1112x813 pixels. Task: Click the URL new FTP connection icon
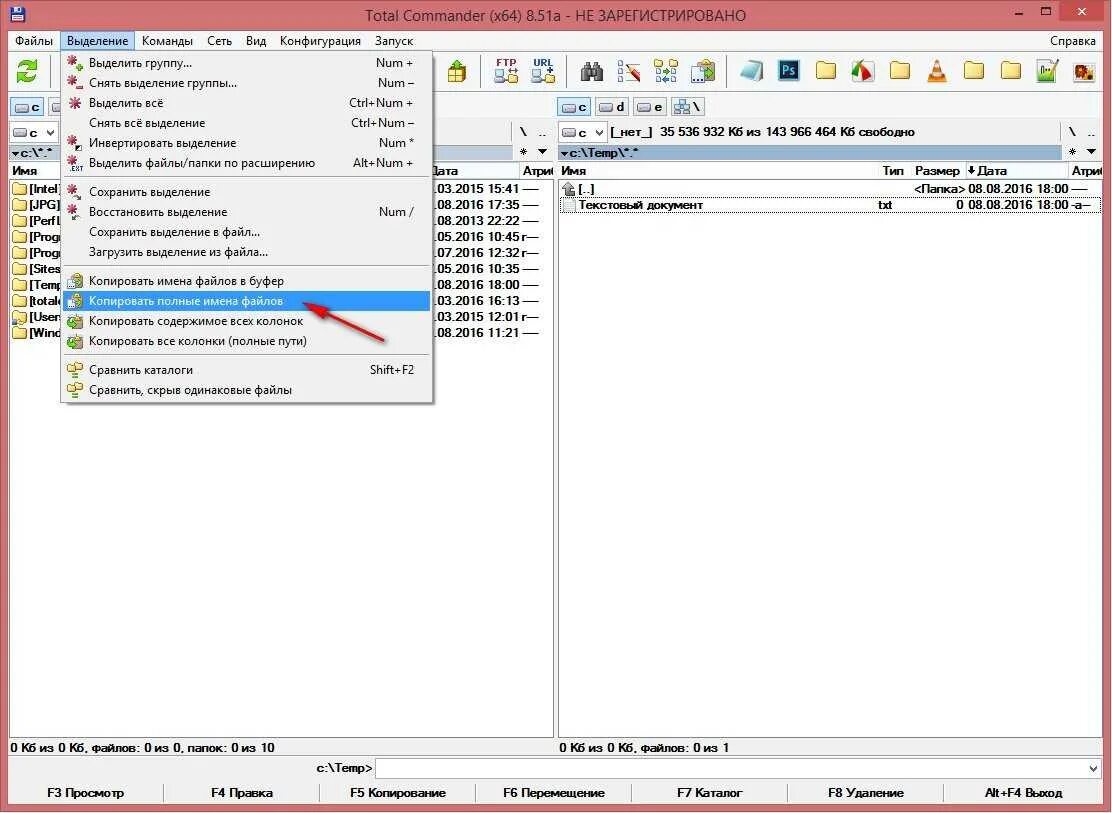coord(543,71)
